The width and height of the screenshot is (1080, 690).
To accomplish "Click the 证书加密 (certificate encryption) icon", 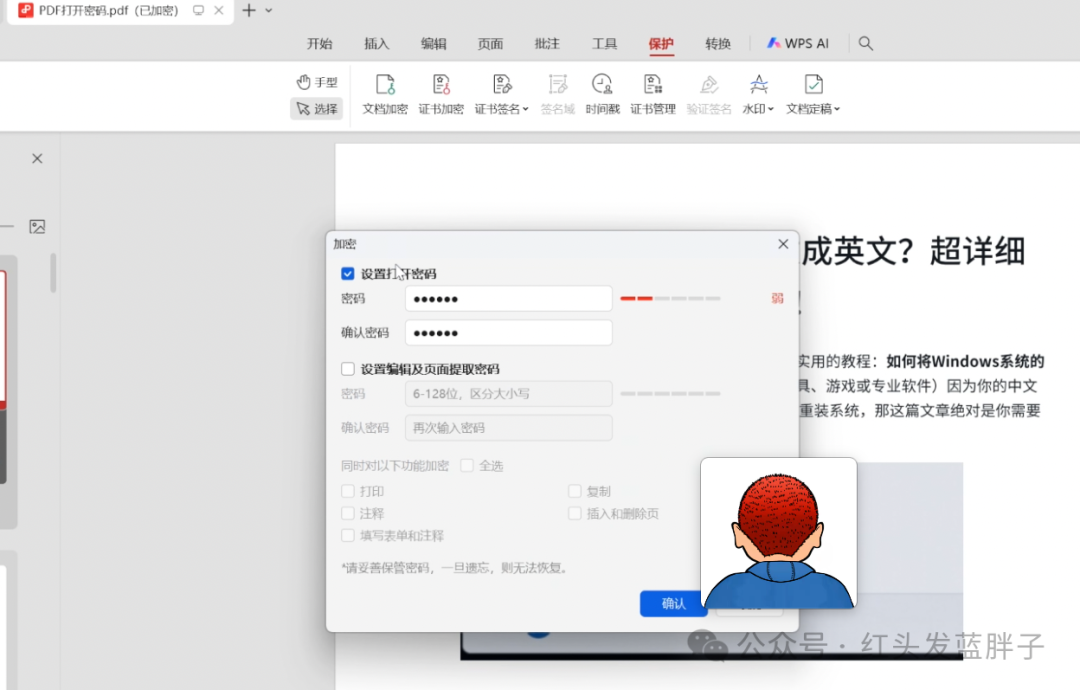I will tap(440, 86).
